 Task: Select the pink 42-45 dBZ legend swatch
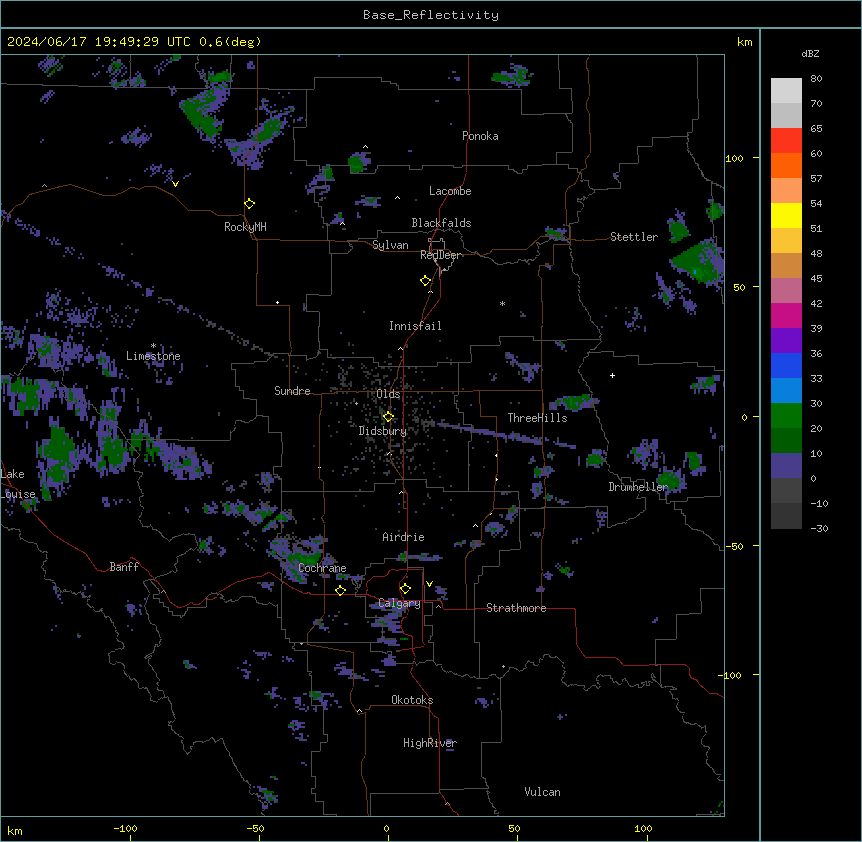786,291
